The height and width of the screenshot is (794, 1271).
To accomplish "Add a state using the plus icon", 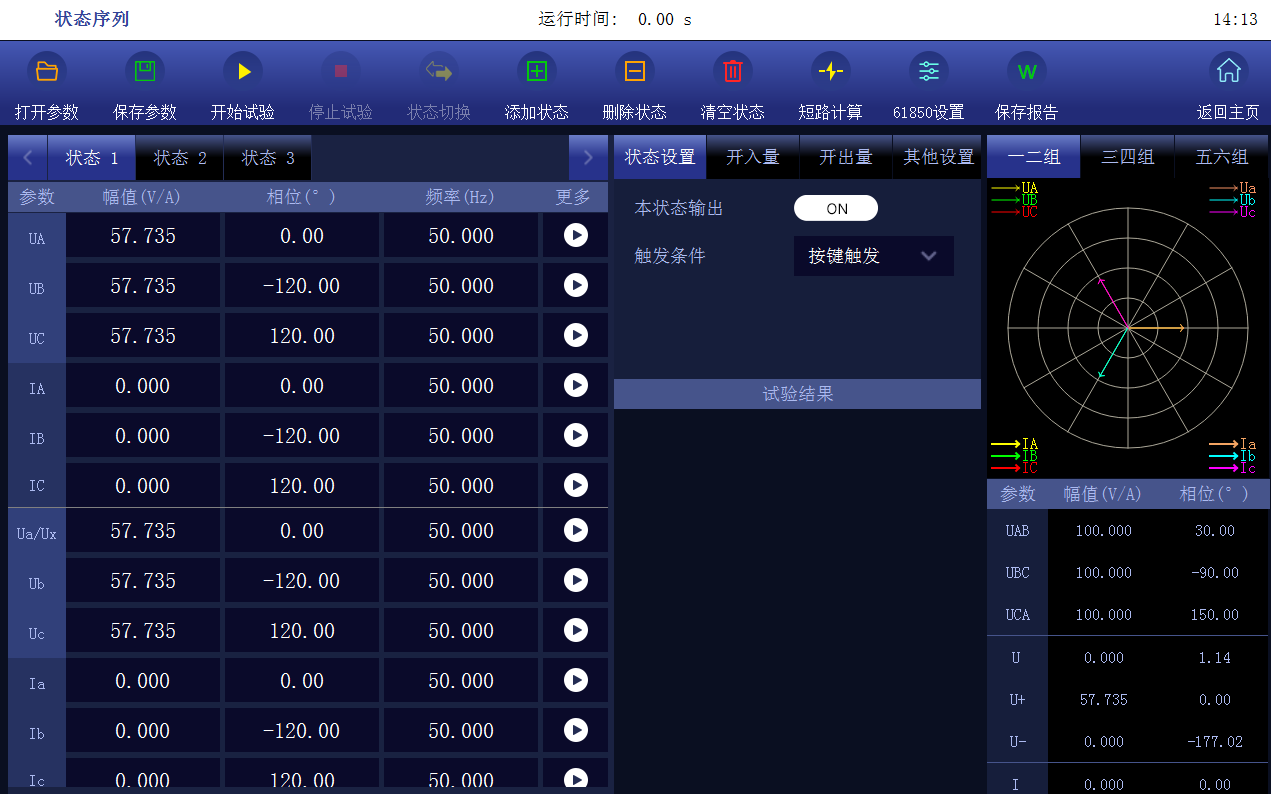I will (x=537, y=71).
